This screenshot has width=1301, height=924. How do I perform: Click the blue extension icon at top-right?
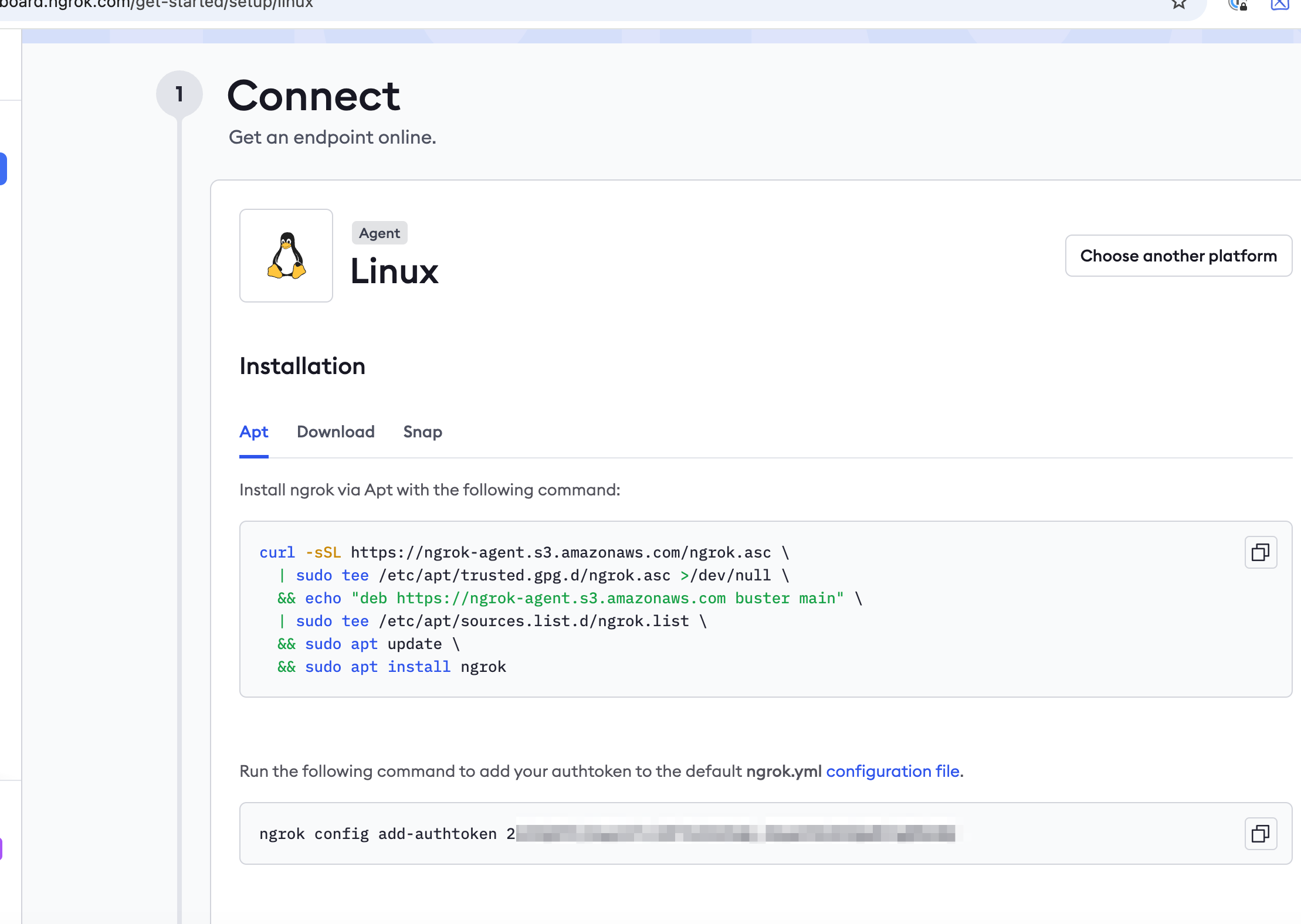point(1279,5)
